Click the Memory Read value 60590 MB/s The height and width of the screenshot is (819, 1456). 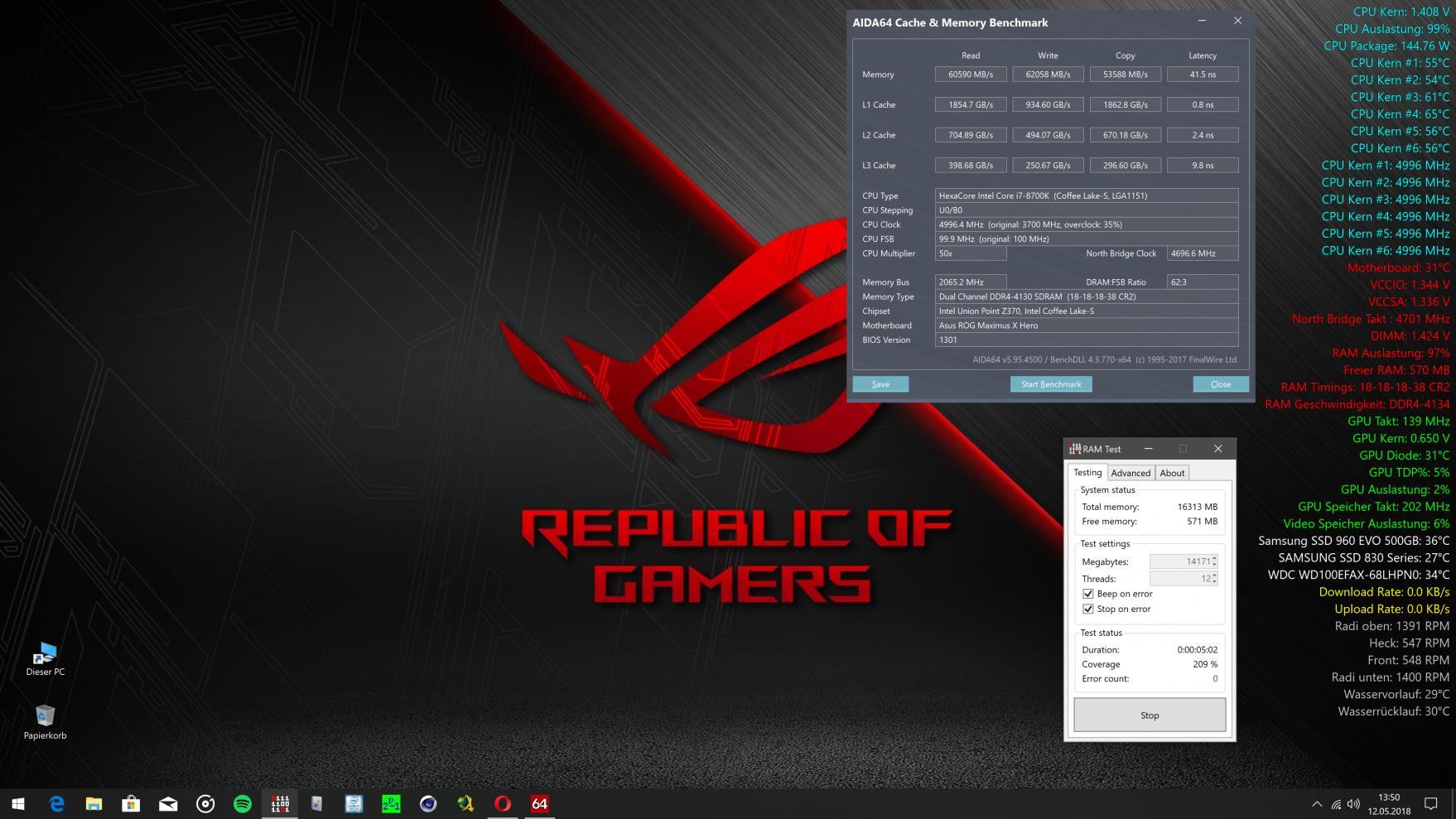(971, 75)
